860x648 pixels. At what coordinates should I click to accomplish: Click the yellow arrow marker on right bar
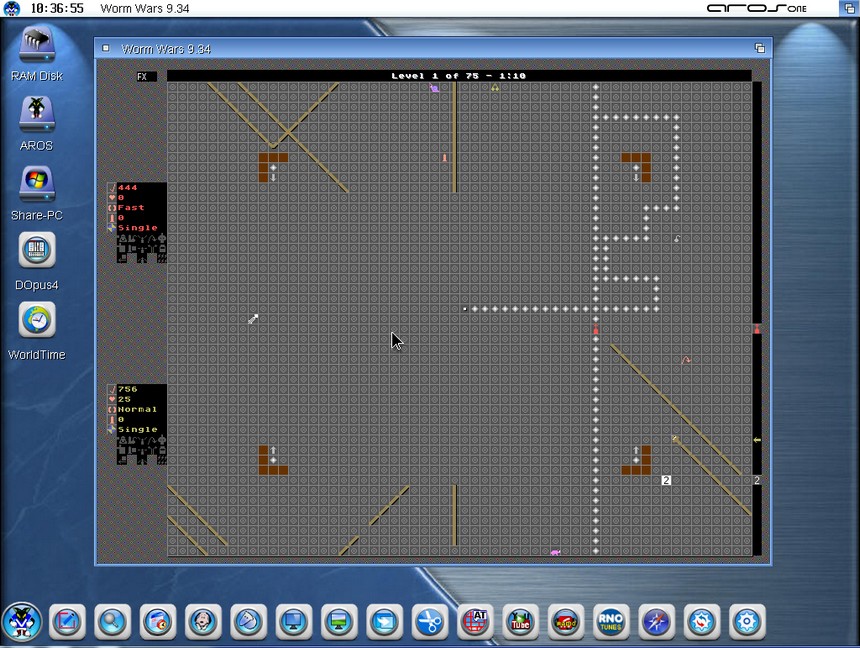tap(757, 440)
